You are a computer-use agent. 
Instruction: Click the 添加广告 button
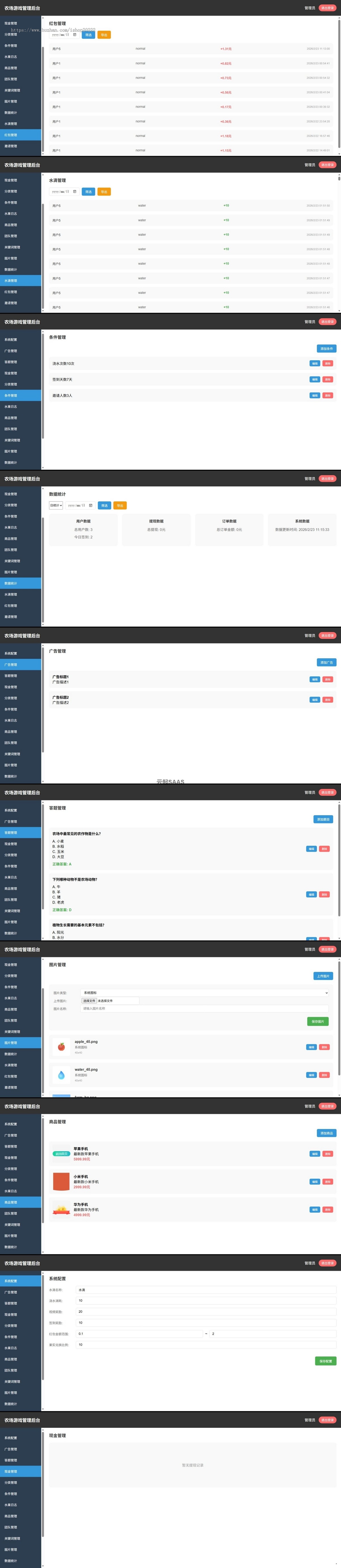(327, 662)
